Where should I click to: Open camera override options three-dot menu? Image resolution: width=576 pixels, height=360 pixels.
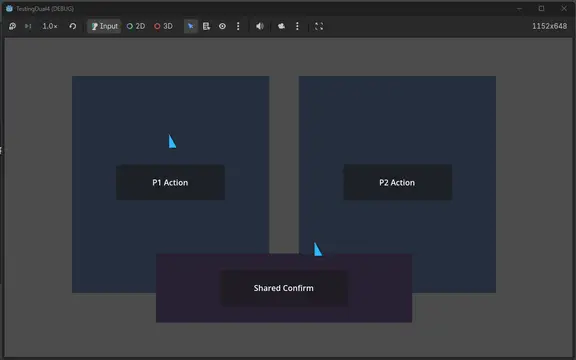(297, 26)
